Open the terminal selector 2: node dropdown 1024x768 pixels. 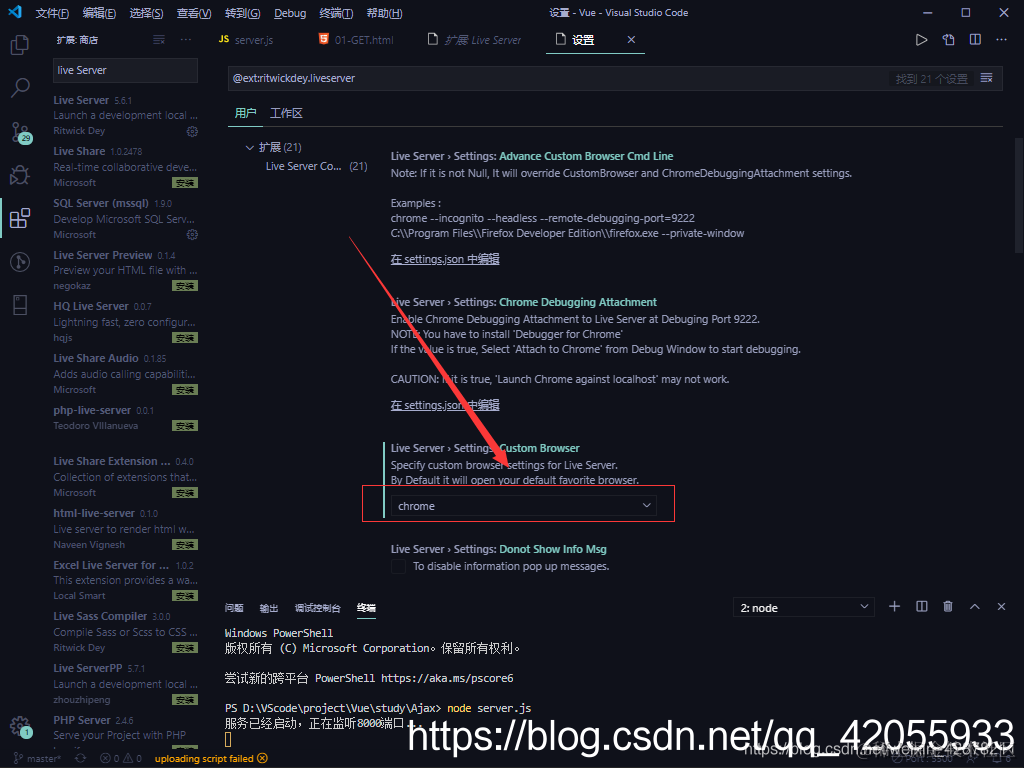click(803, 607)
